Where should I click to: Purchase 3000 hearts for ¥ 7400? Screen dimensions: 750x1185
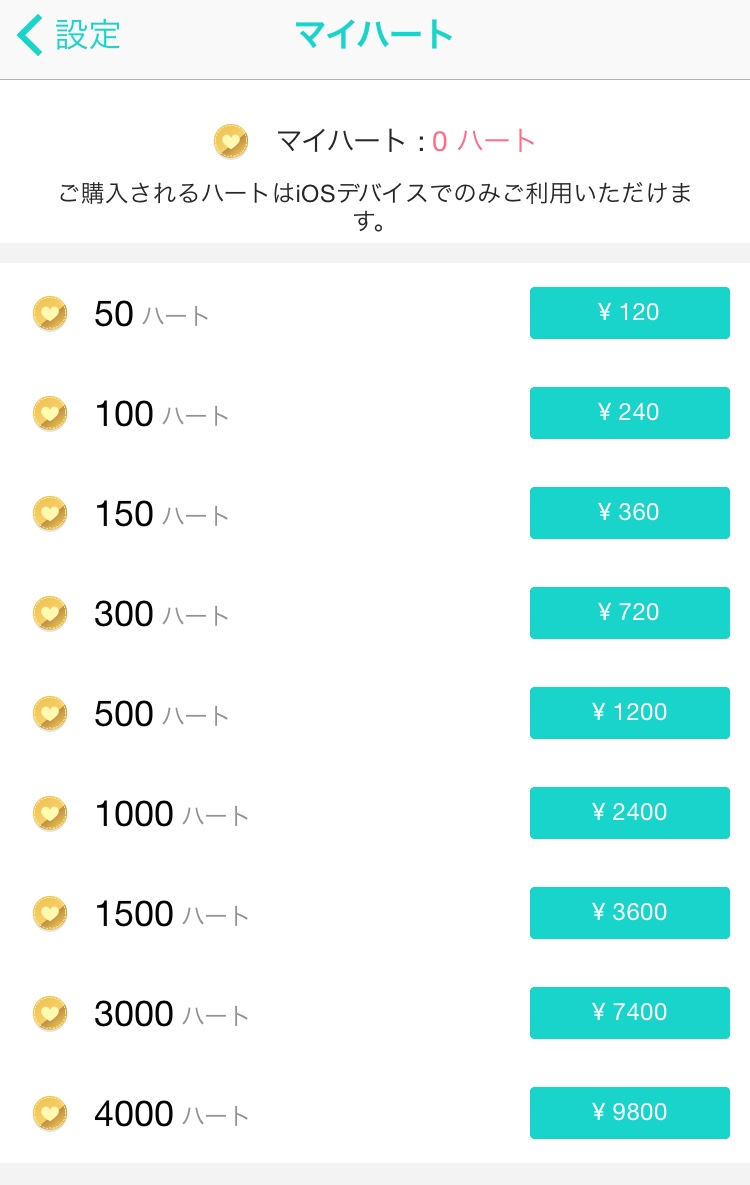[629, 1013]
